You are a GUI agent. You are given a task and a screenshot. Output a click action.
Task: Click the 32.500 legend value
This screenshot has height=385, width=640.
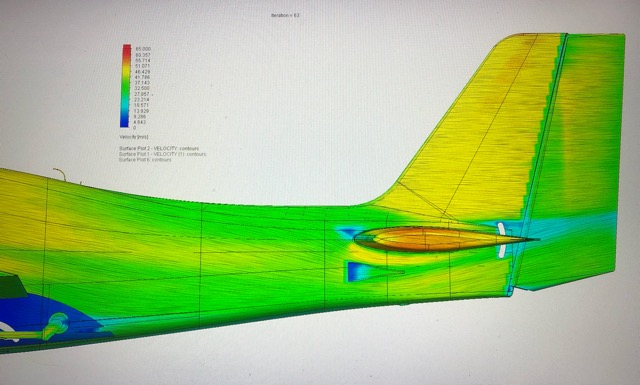pyautogui.click(x=142, y=88)
